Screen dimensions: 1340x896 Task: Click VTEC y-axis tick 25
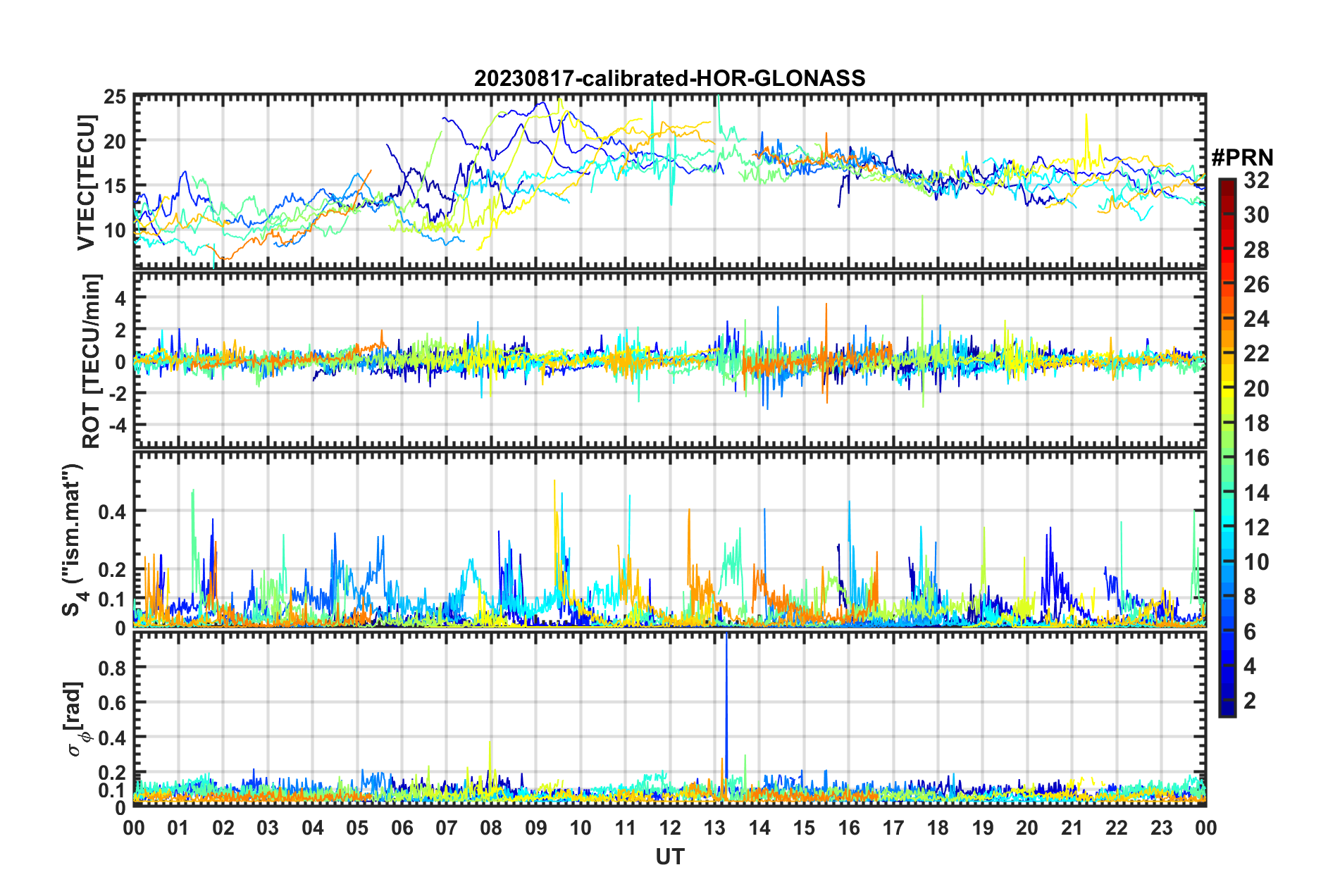tap(114, 97)
